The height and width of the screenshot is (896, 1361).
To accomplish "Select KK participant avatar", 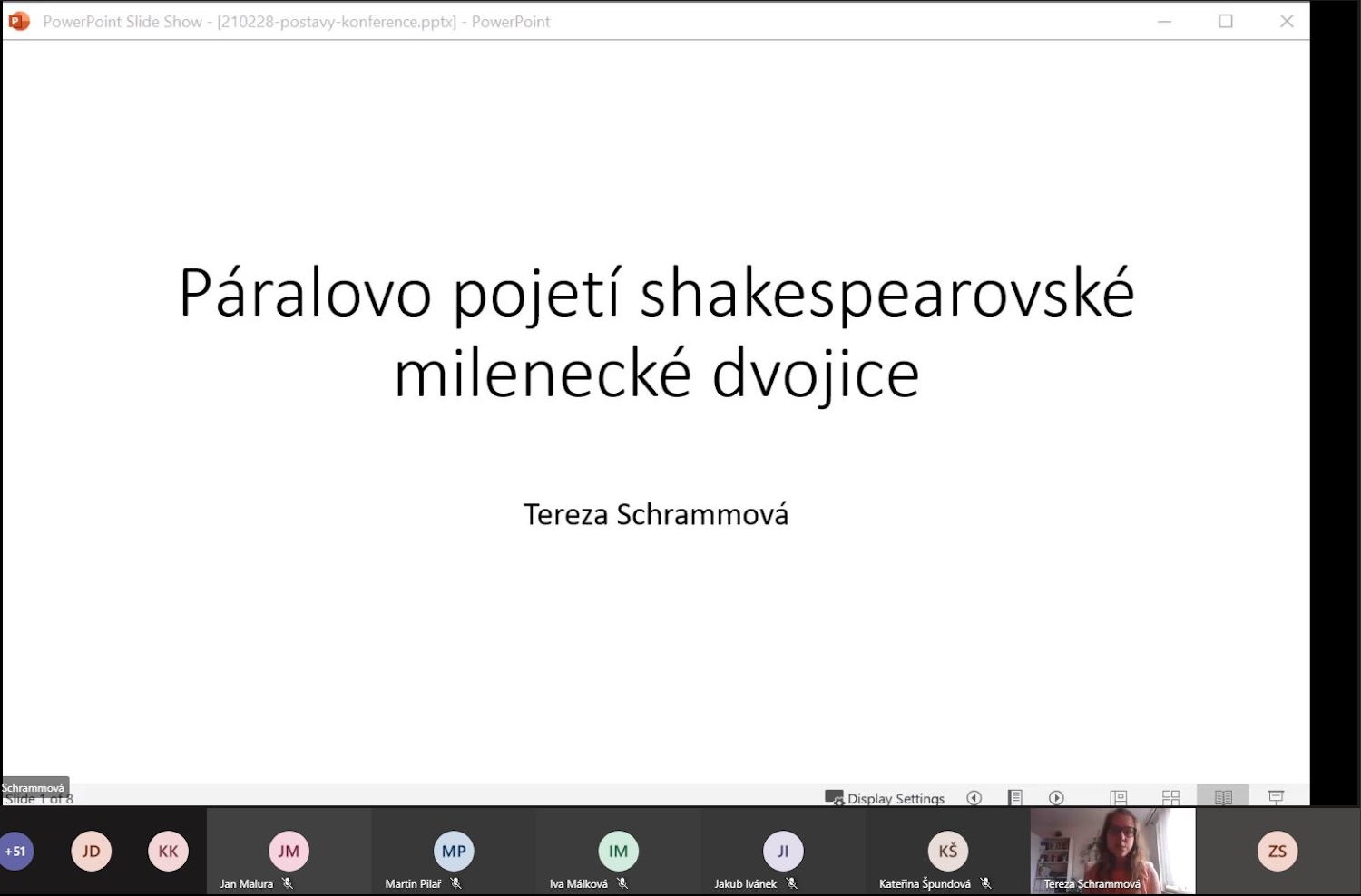I will point(168,852).
